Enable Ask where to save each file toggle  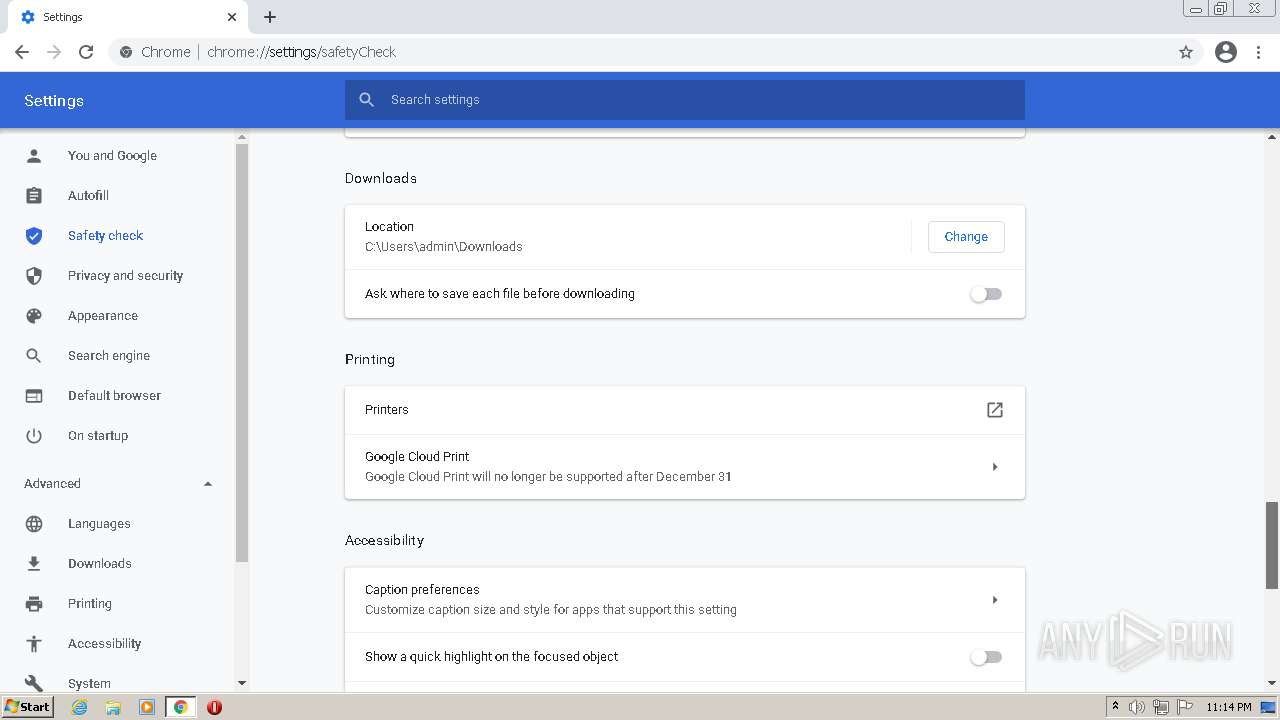[x=986, y=294]
